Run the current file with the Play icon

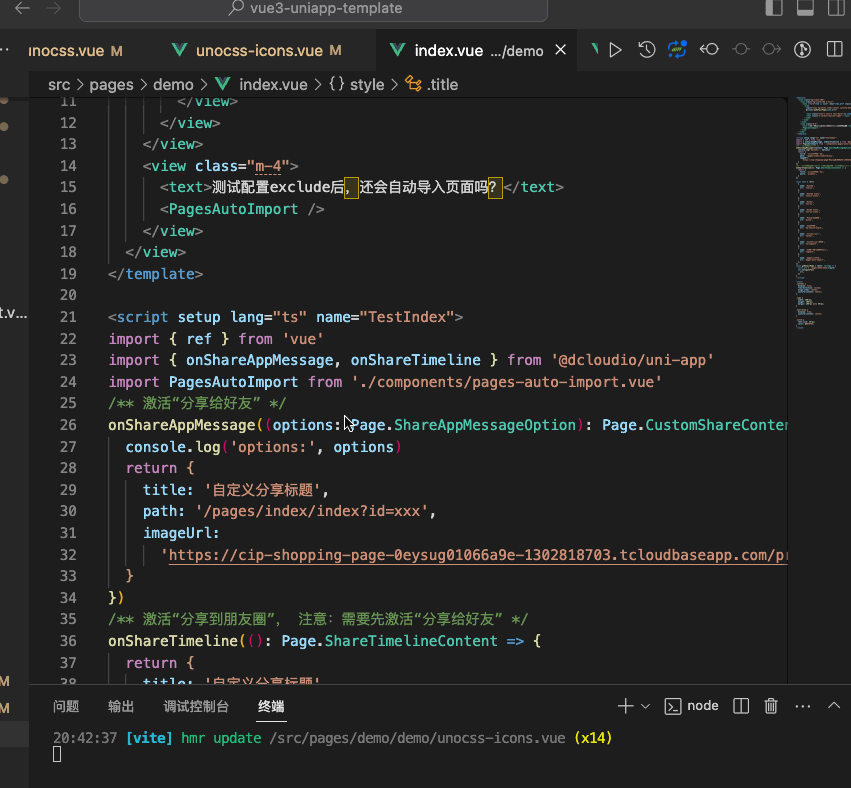click(616, 50)
